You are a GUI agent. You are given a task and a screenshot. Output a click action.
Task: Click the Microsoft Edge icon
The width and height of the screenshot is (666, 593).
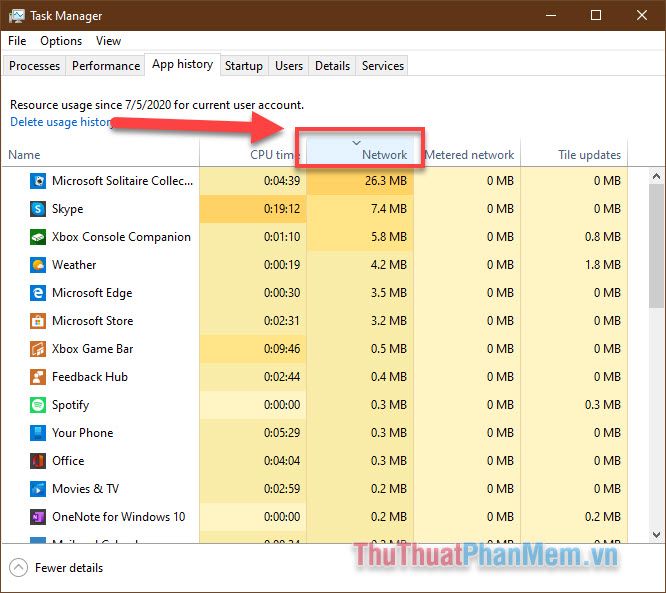38,293
